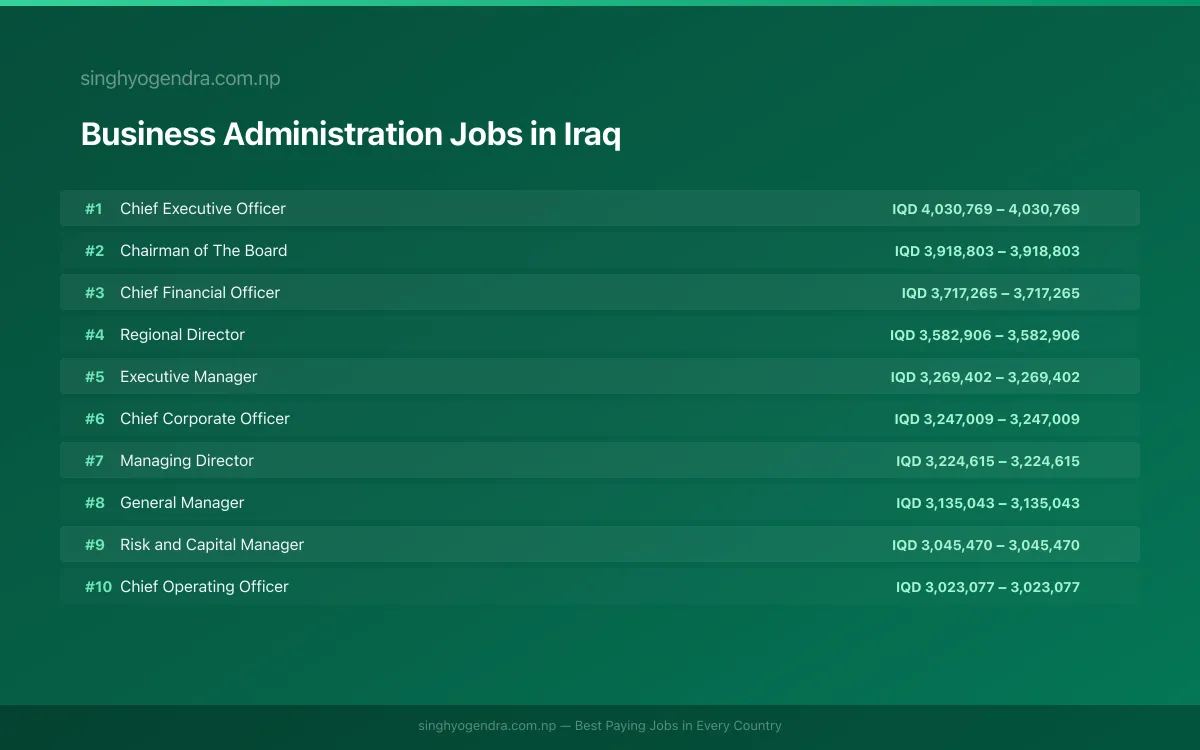Click the singhyogendra.com.np header text

[180, 79]
